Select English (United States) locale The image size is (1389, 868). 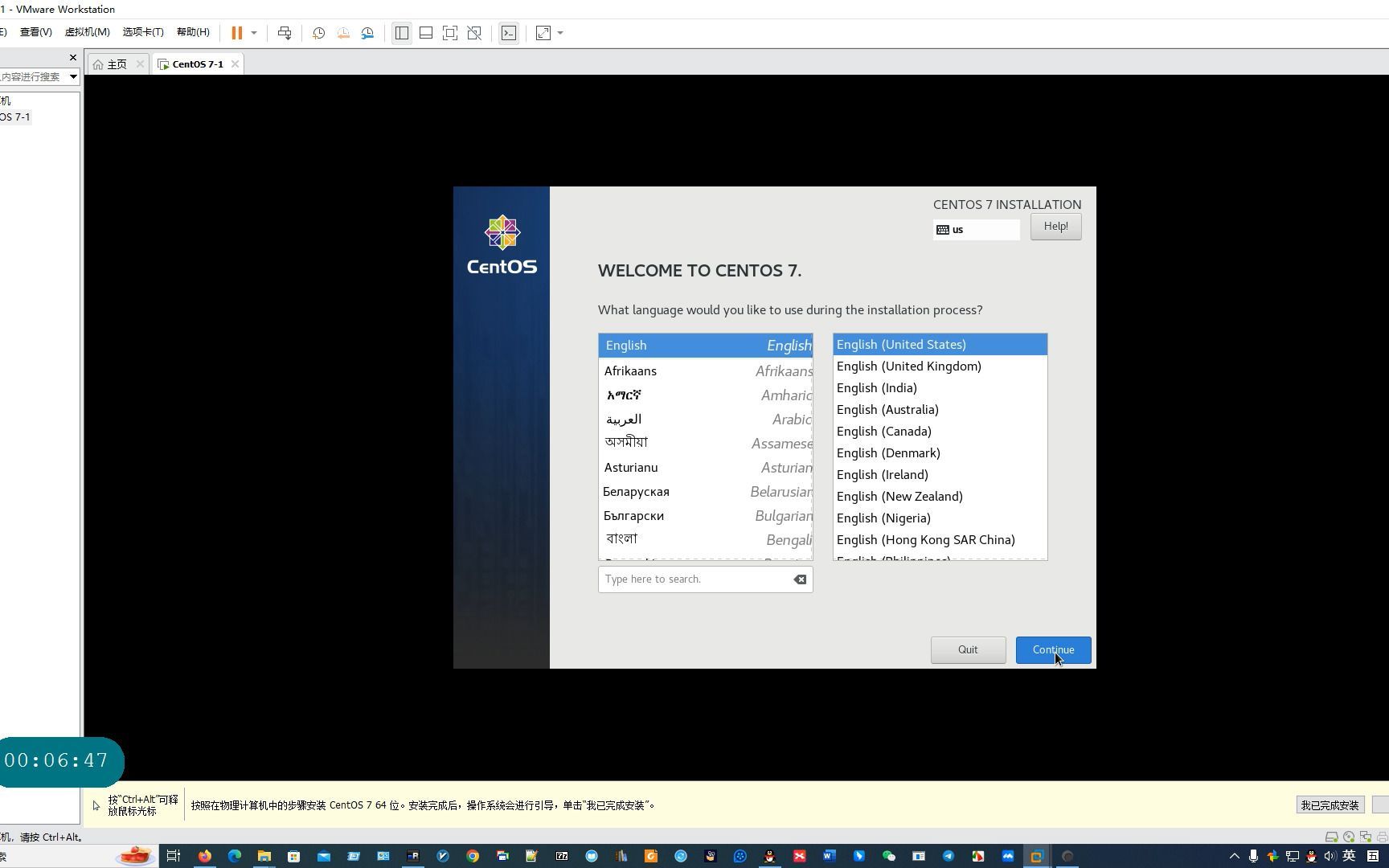(x=940, y=345)
